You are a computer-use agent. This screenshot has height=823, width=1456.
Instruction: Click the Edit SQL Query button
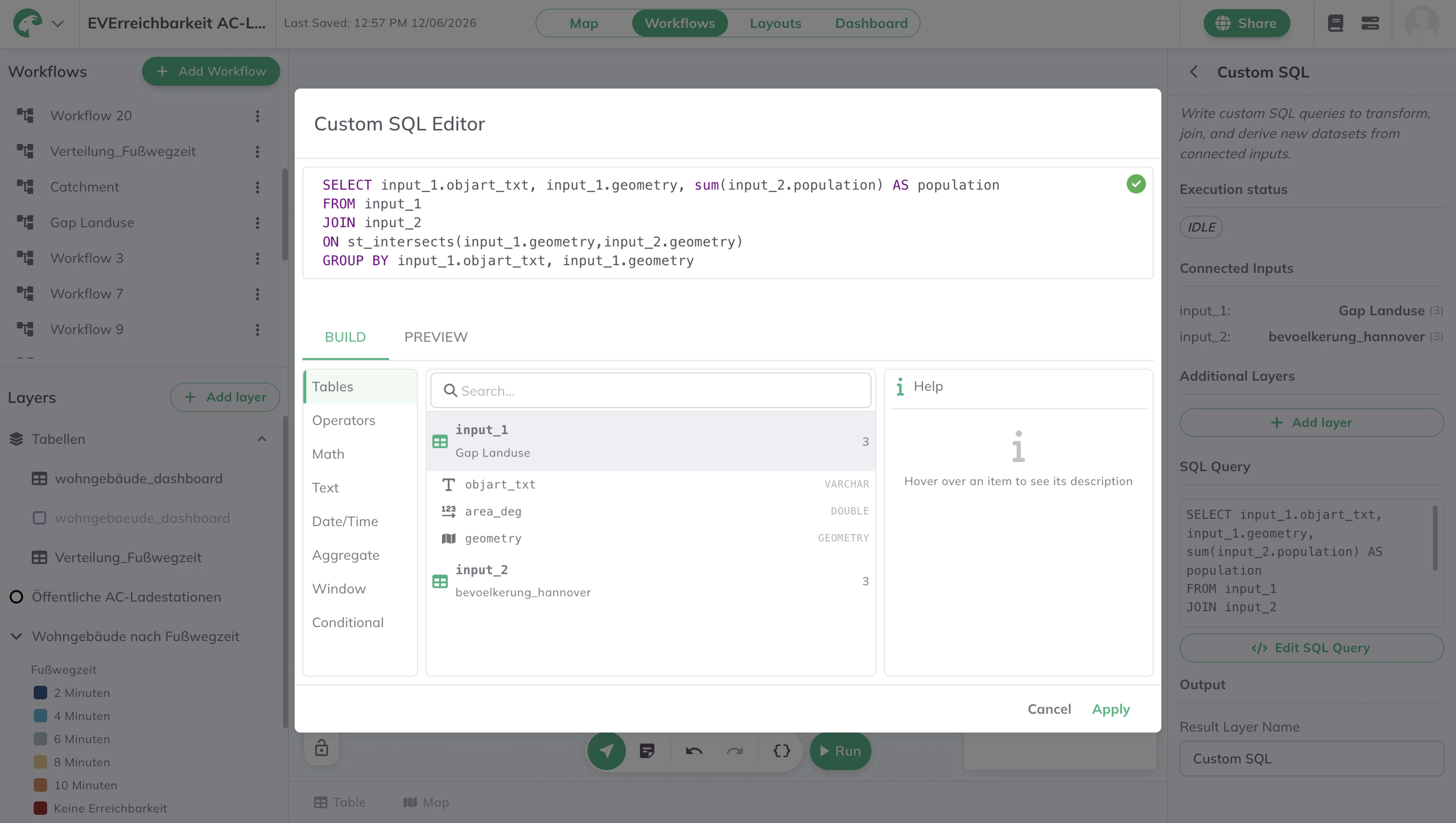pyautogui.click(x=1311, y=648)
